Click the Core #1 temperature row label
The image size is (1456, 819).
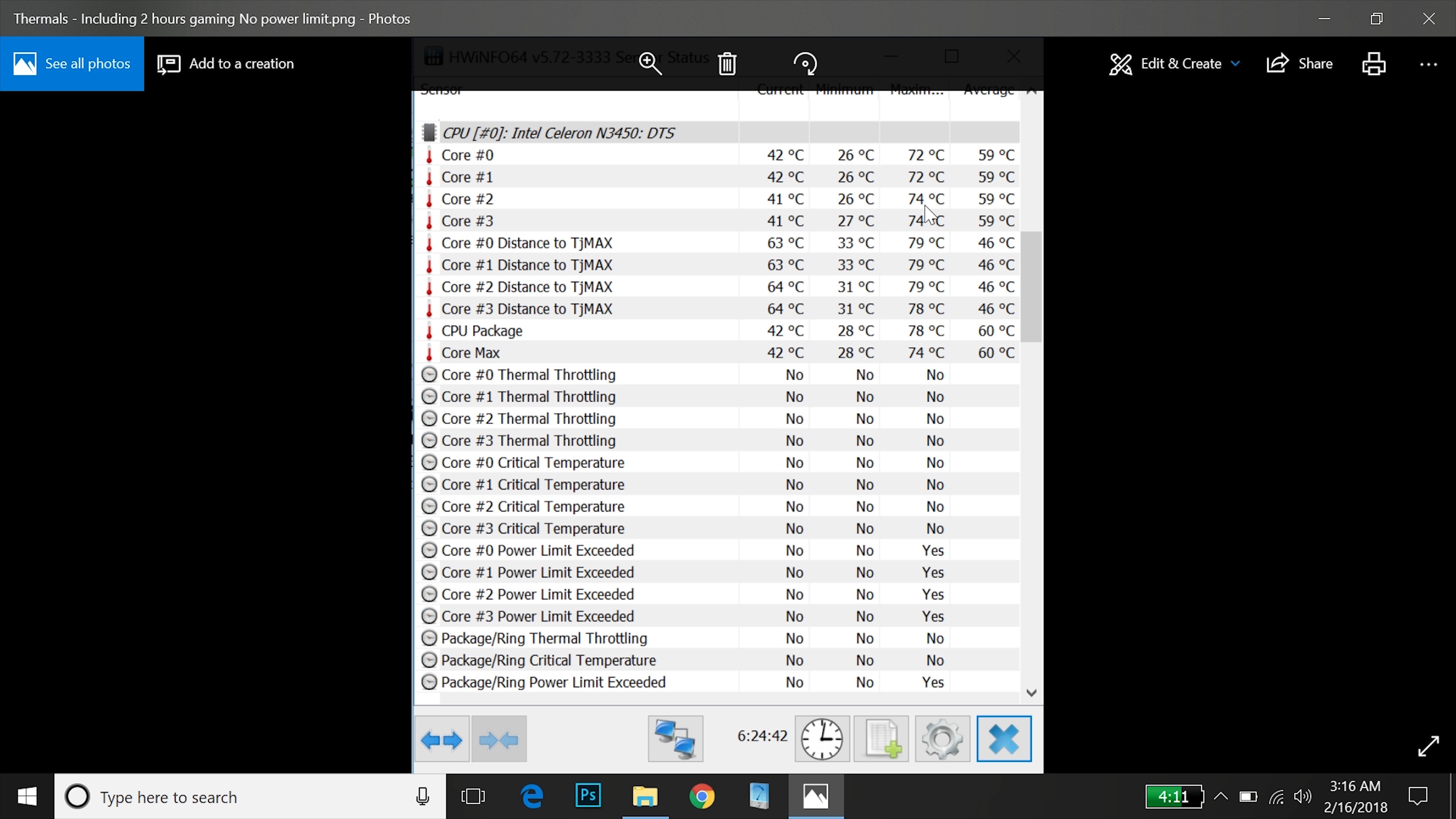(468, 177)
